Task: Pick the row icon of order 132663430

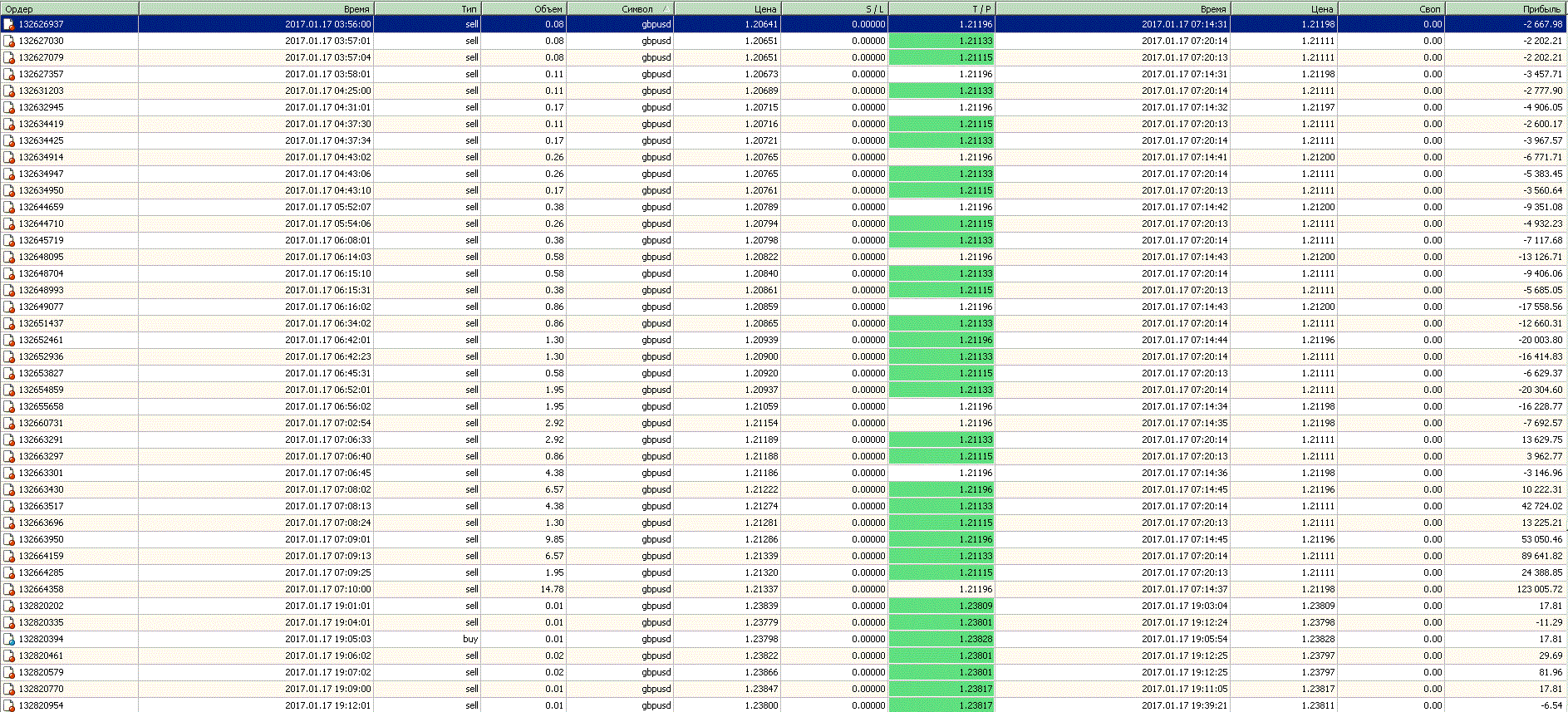Action: [9, 489]
